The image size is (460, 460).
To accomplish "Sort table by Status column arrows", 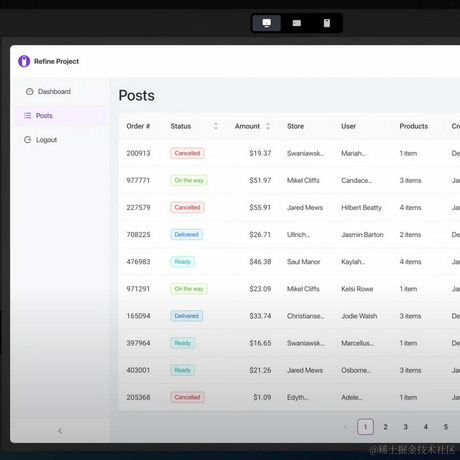I will pos(216,126).
